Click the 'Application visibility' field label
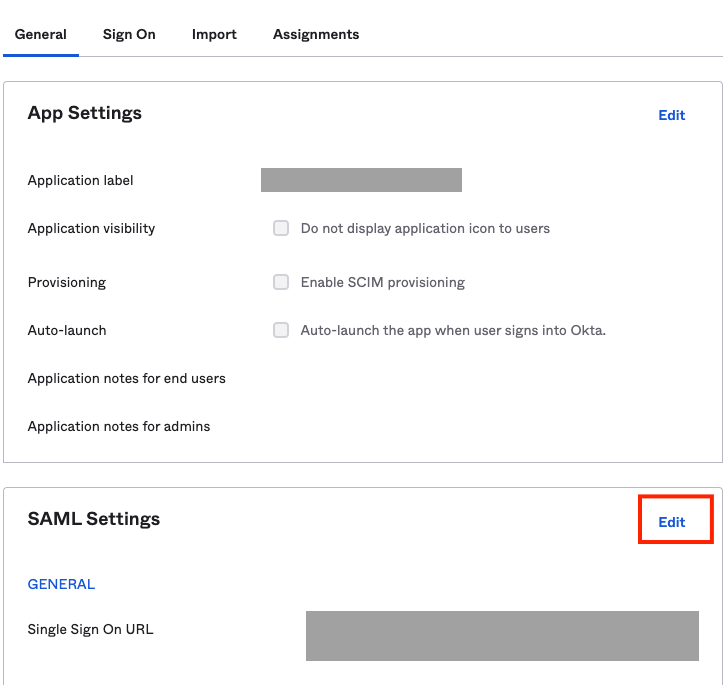 (x=91, y=228)
